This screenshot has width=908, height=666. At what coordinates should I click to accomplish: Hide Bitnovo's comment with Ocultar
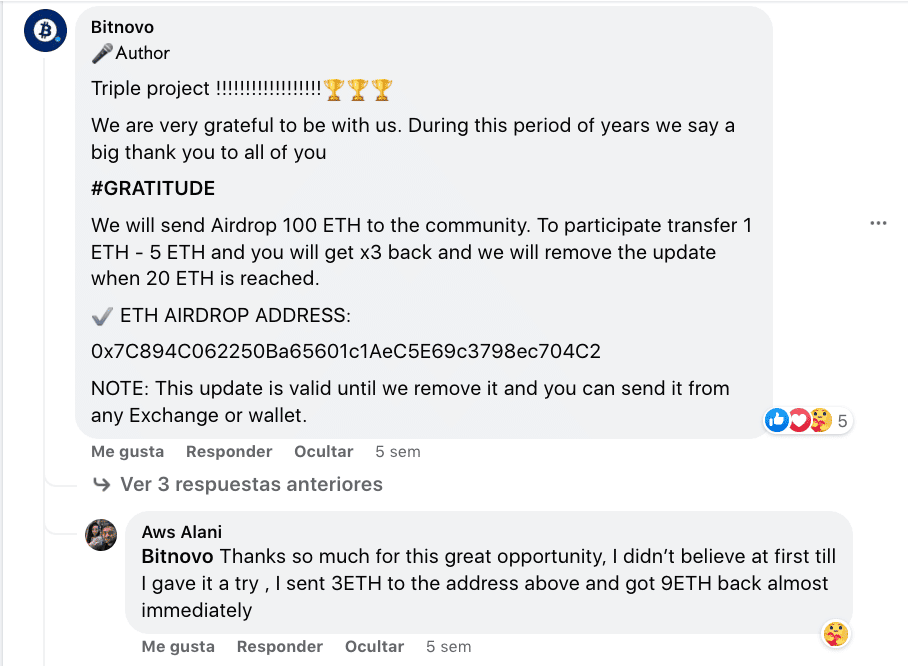323,452
